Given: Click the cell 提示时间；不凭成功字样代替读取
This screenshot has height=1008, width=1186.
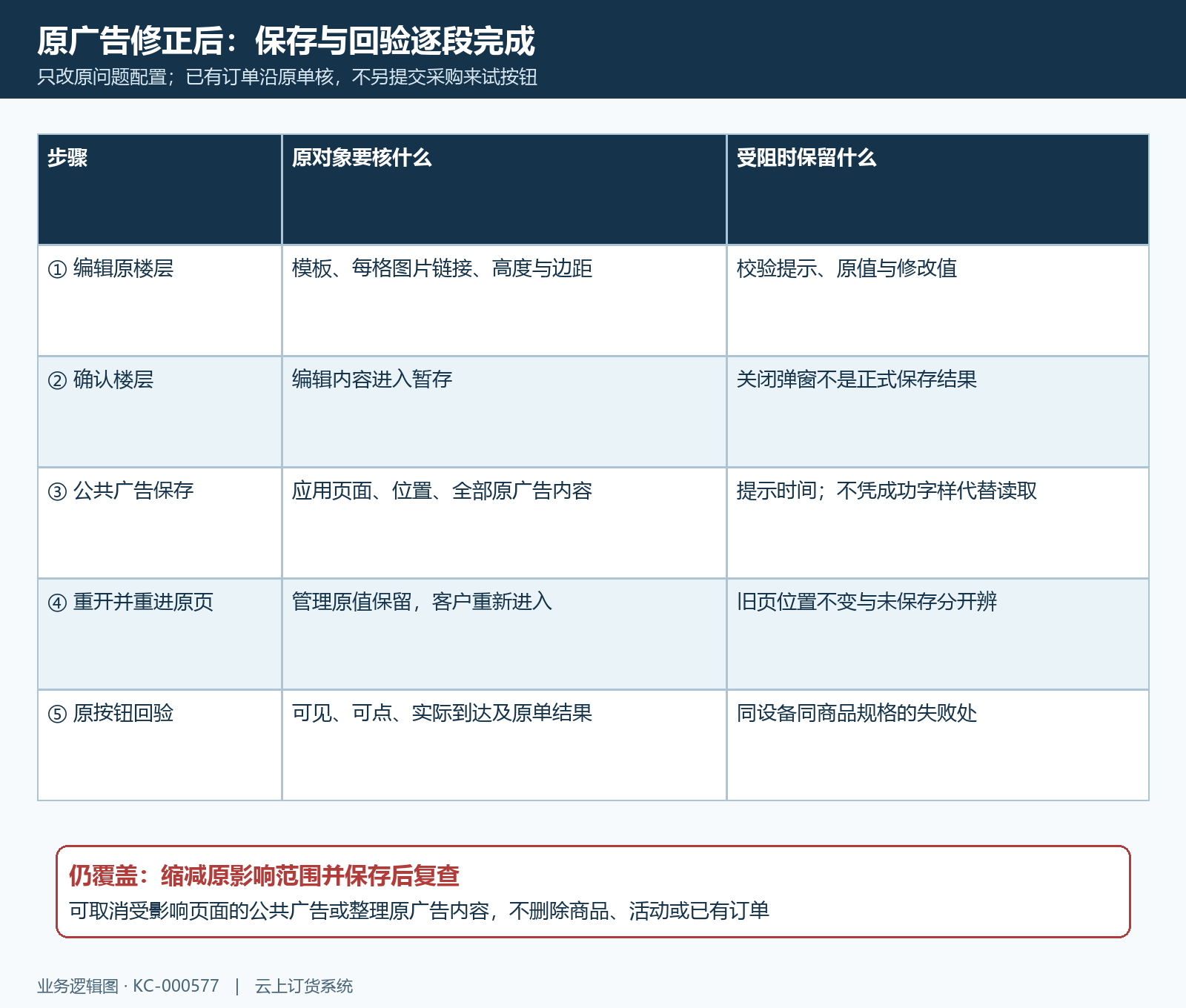Looking at the screenshot, I should tap(938, 523).
